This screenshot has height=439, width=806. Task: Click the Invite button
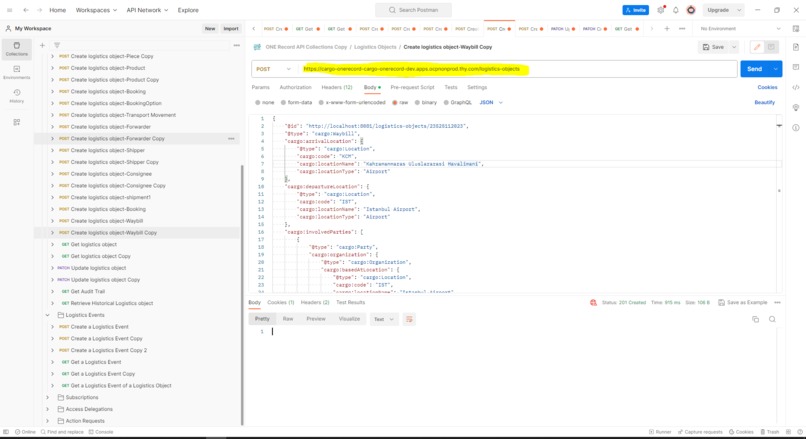tap(635, 10)
